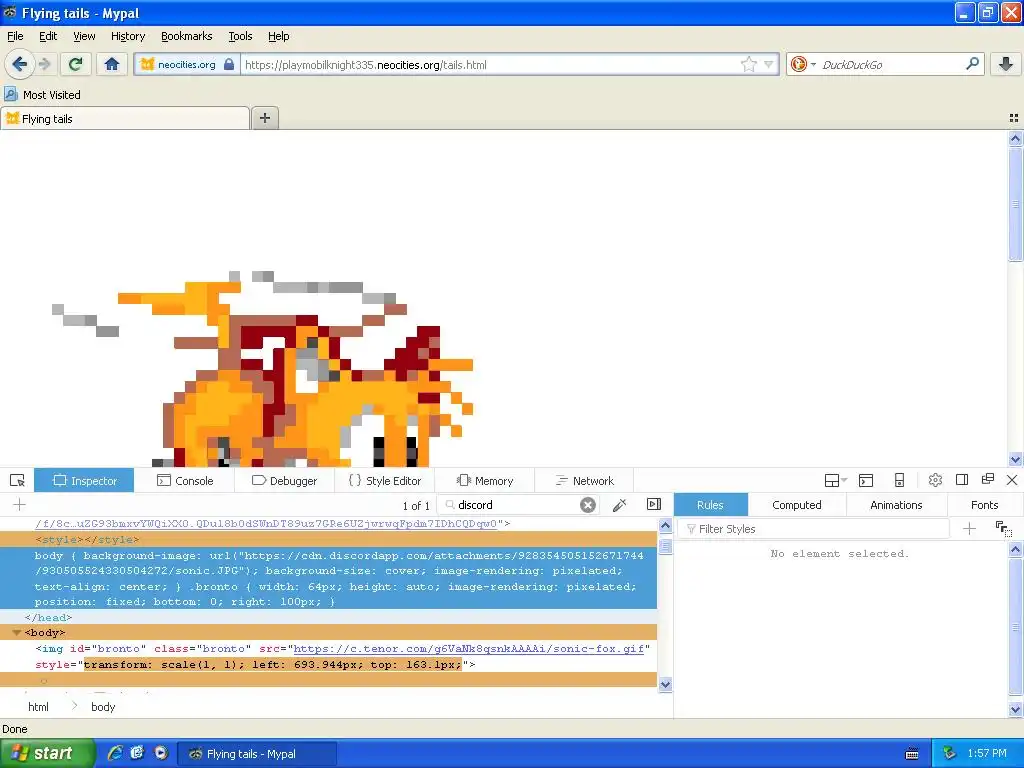Viewport: 1024px width, 768px height.
Task: Click the Filter Styles input field
Action: pos(813,529)
